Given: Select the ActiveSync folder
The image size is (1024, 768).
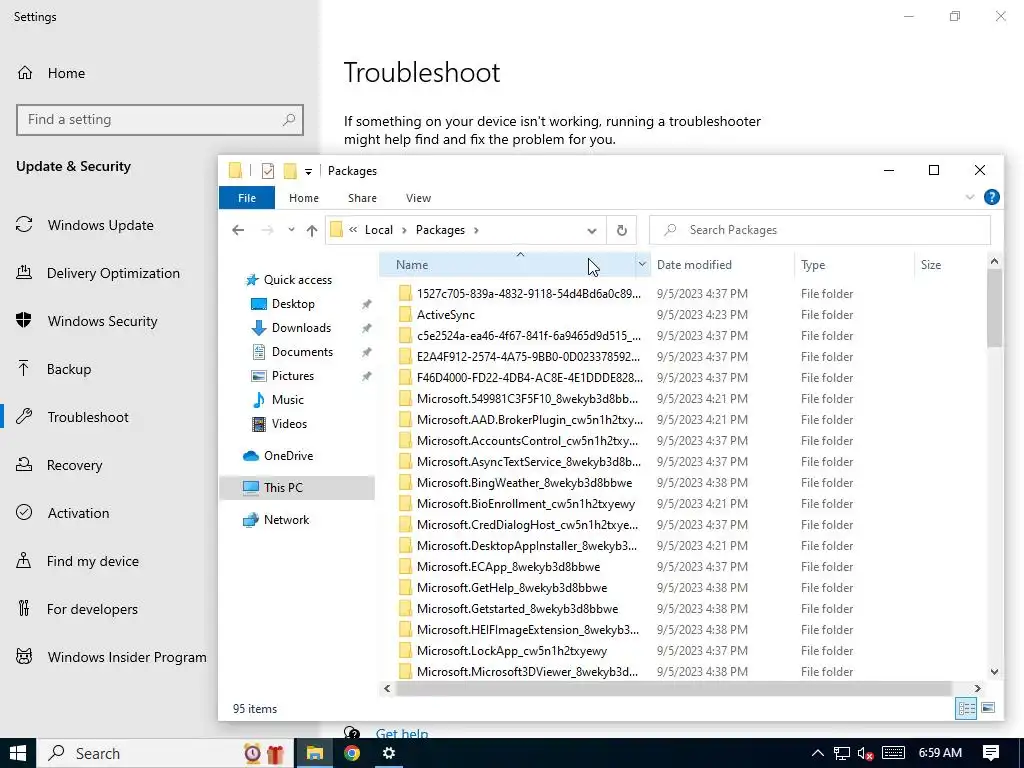Looking at the screenshot, I should pyautogui.click(x=445, y=315).
